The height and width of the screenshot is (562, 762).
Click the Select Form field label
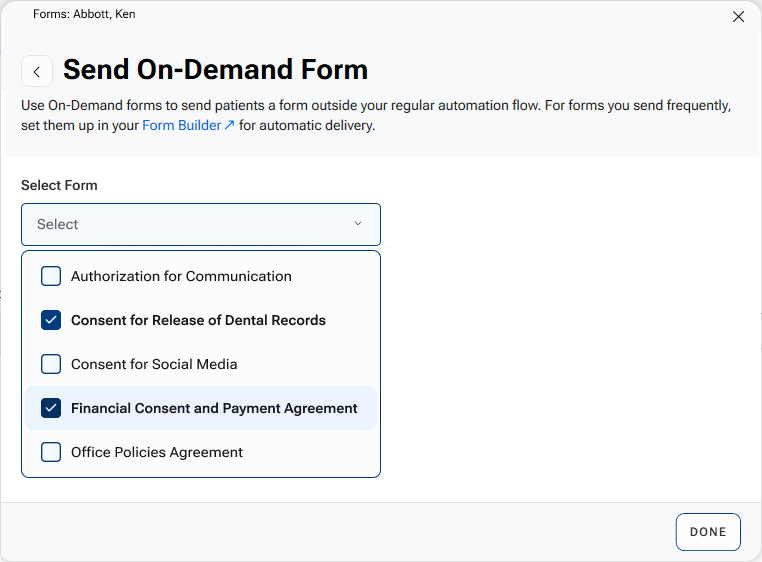(59, 185)
